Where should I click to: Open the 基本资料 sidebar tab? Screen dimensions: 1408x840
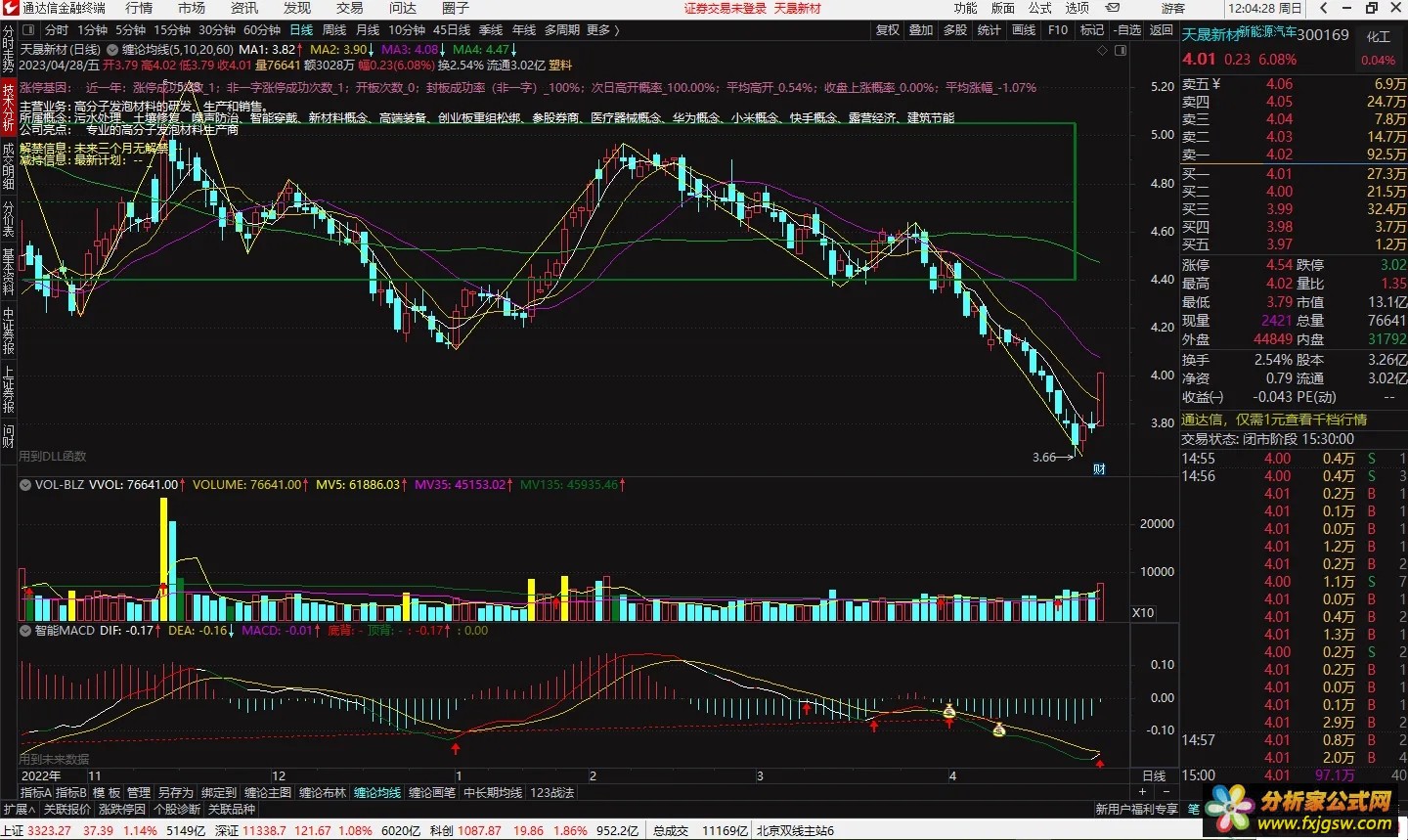pos(8,271)
